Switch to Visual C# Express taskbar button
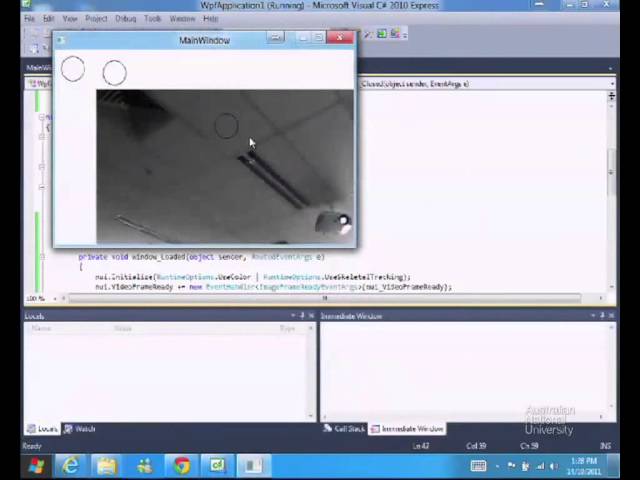The height and width of the screenshot is (480, 640). pyautogui.click(x=218, y=466)
